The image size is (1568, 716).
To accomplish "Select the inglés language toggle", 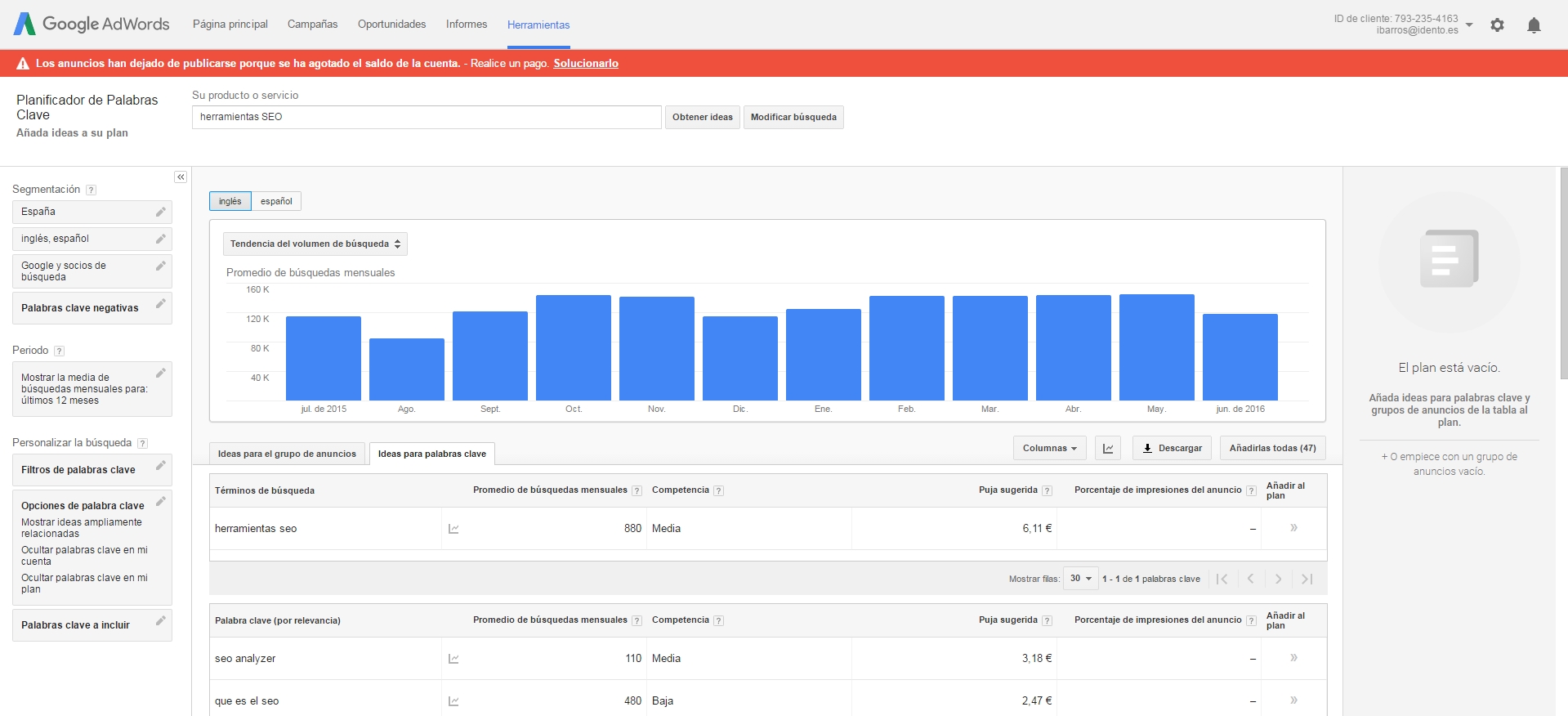I will (x=230, y=201).
